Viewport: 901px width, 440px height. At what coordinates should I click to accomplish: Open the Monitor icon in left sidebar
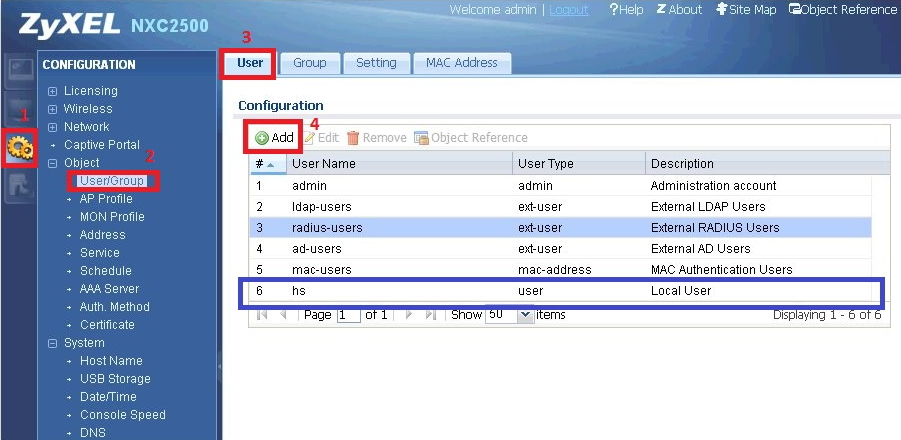coord(19,108)
